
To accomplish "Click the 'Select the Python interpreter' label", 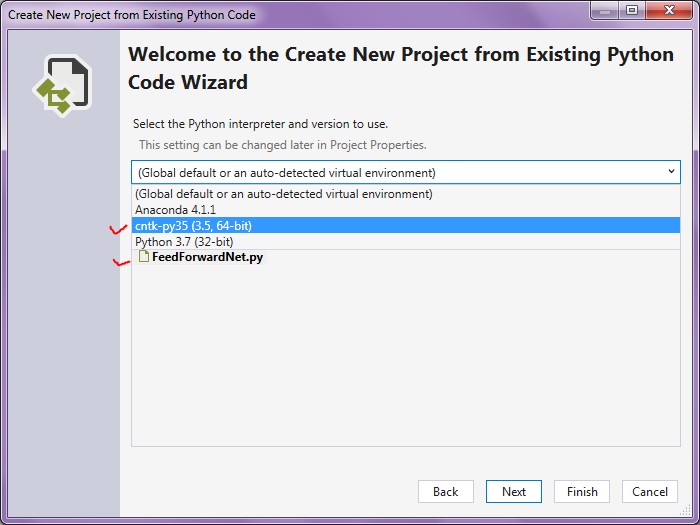I will [260, 124].
